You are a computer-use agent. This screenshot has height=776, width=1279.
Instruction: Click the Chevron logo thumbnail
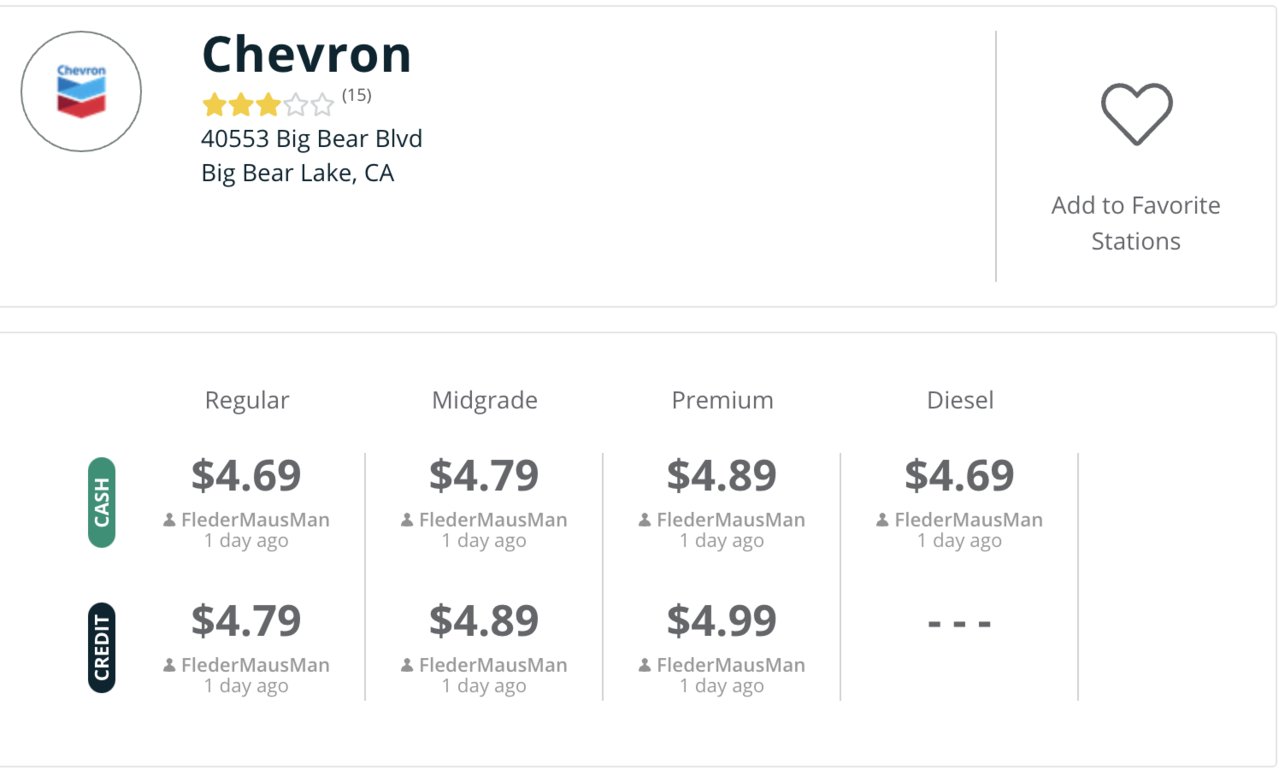pyautogui.click(x=81, y=91)
